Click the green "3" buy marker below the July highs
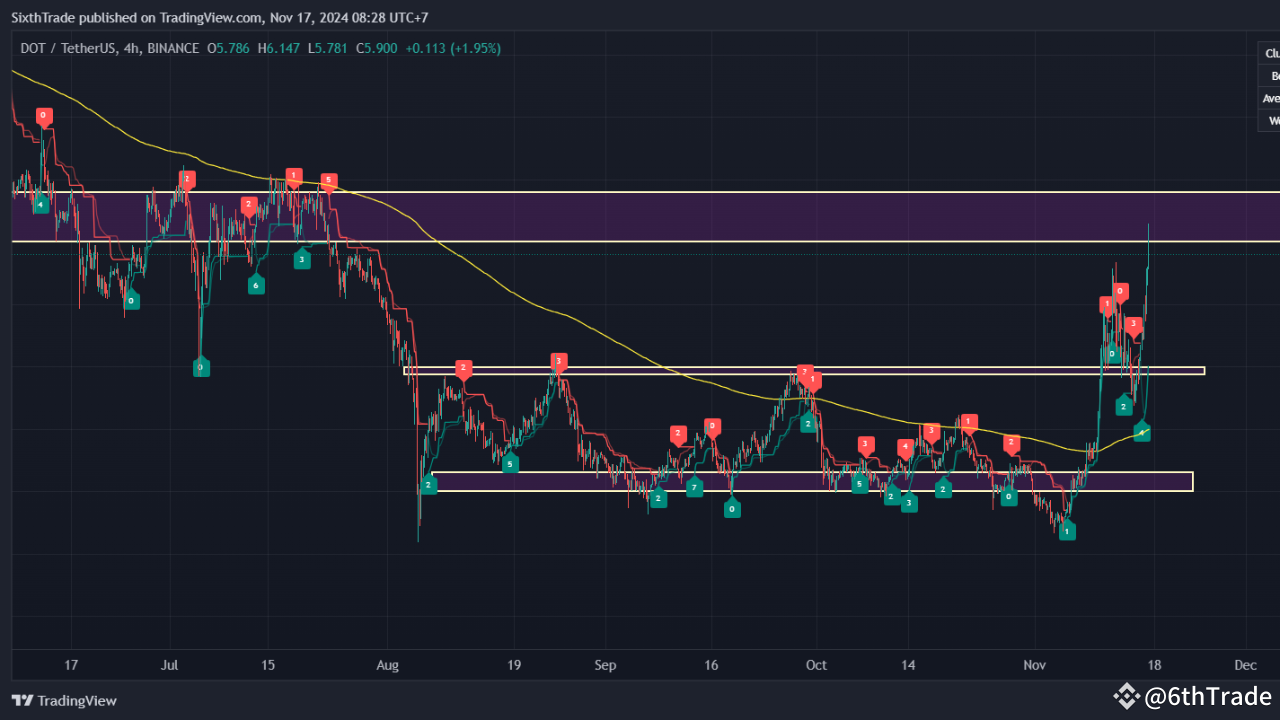 coord(302,259)
